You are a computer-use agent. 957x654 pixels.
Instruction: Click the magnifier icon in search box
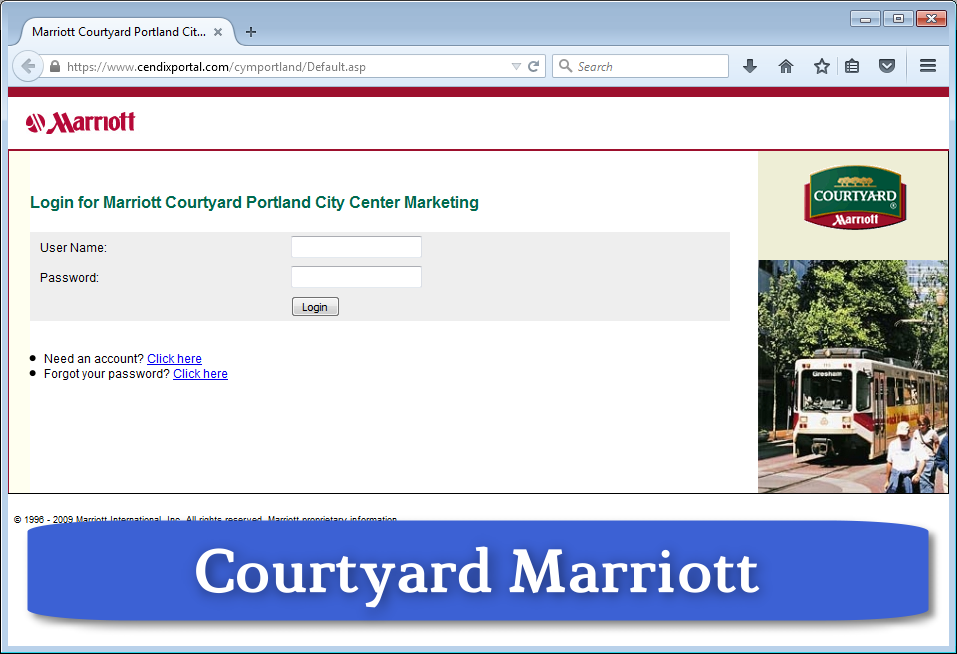(x=566, y=66)
